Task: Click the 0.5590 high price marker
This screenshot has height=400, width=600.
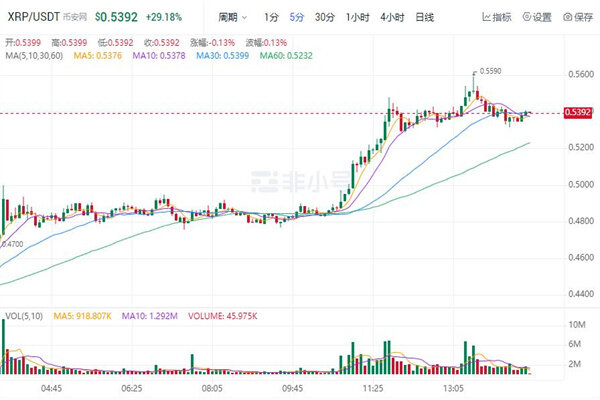Action: [x=490, y=72]
